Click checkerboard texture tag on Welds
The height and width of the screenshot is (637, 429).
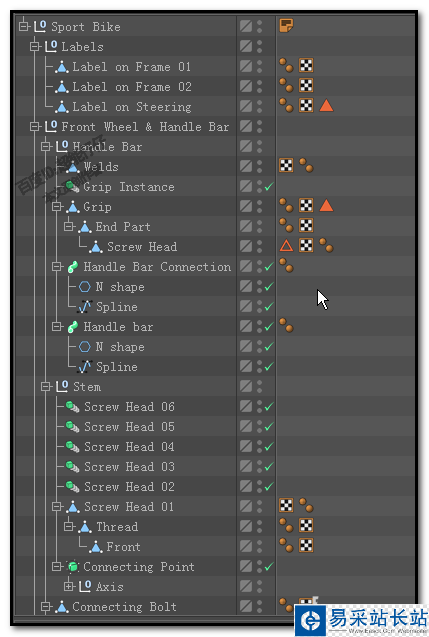coord(286,165)
